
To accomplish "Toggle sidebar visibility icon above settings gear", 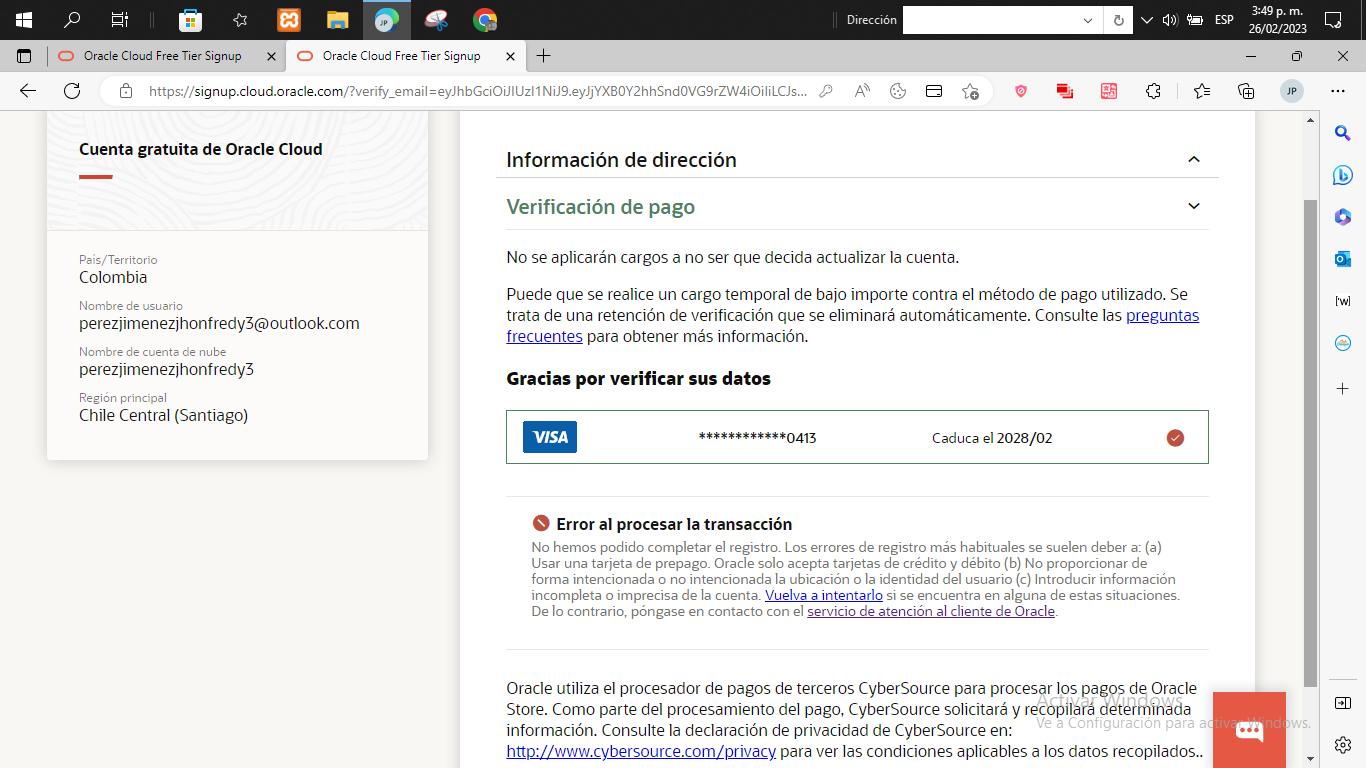I will 1343,703.
